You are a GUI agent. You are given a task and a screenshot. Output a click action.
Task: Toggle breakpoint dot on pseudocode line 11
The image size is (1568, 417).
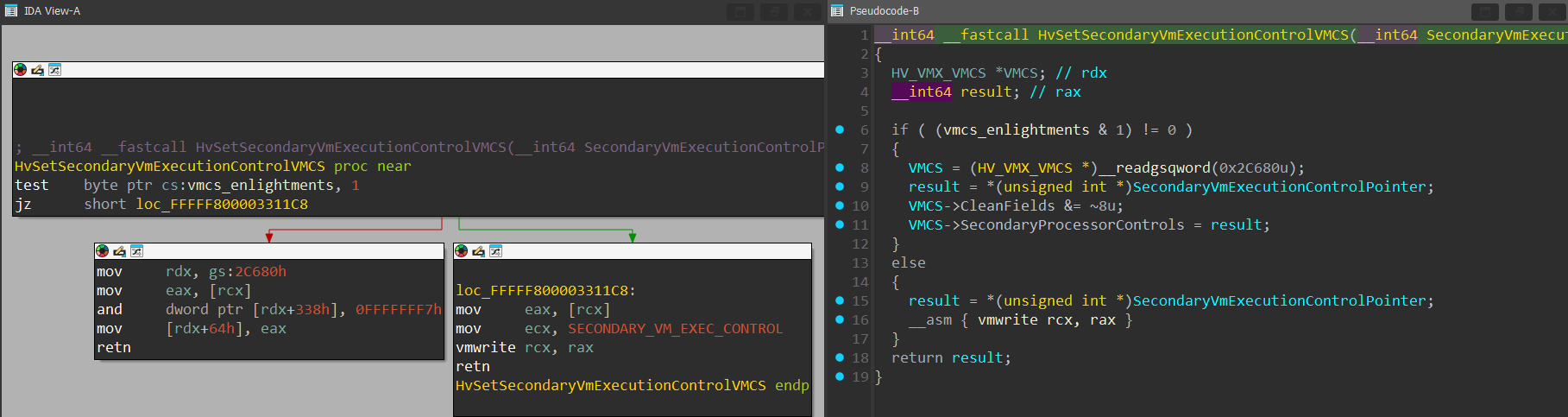point(840,224)
